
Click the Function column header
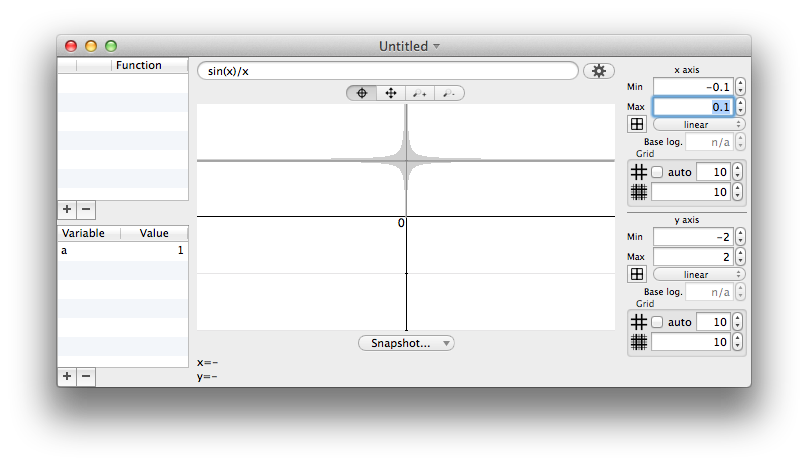pos(149,65)
